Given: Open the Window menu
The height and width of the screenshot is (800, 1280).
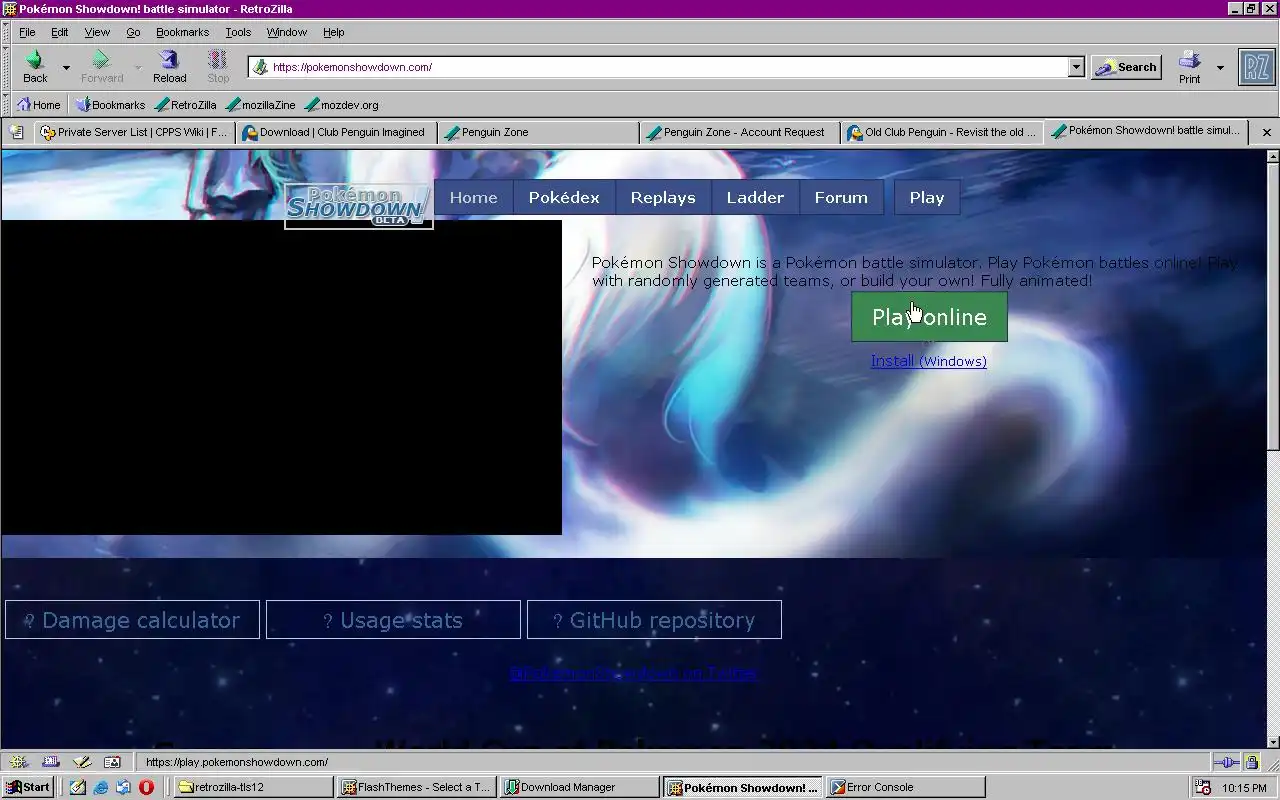Looking at the screenshot, I should coord(287,32).
